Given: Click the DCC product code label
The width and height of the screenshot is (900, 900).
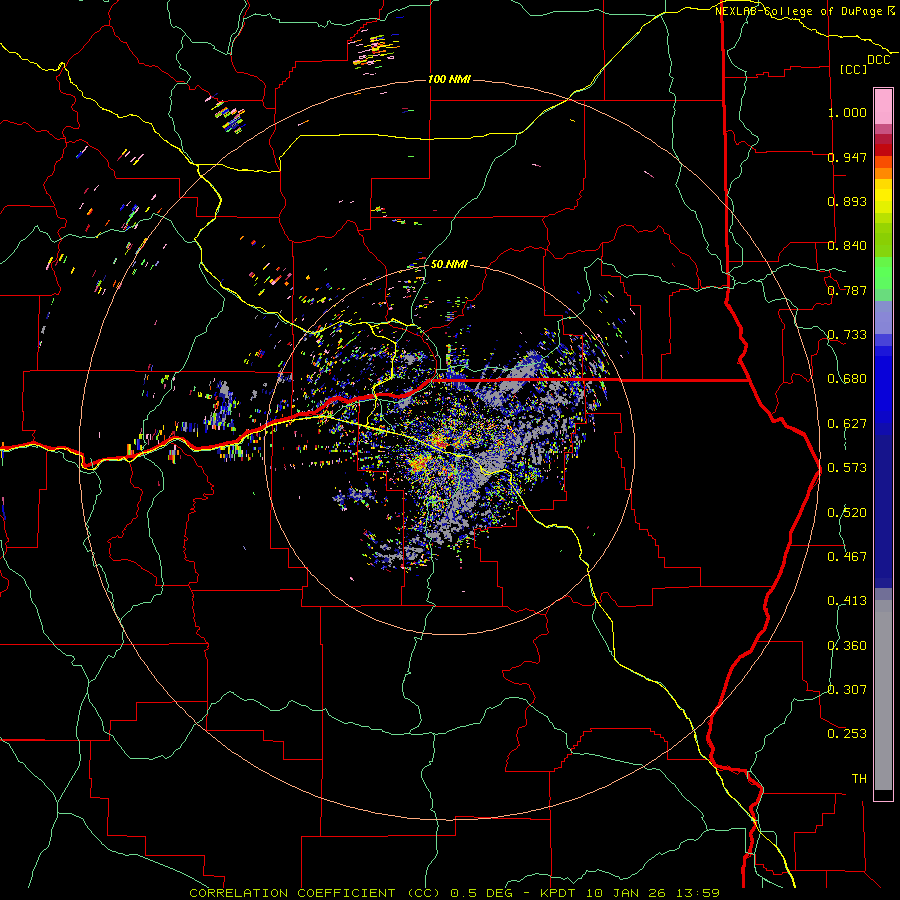Looking at the screenshot, I should (x=879, y=60).
